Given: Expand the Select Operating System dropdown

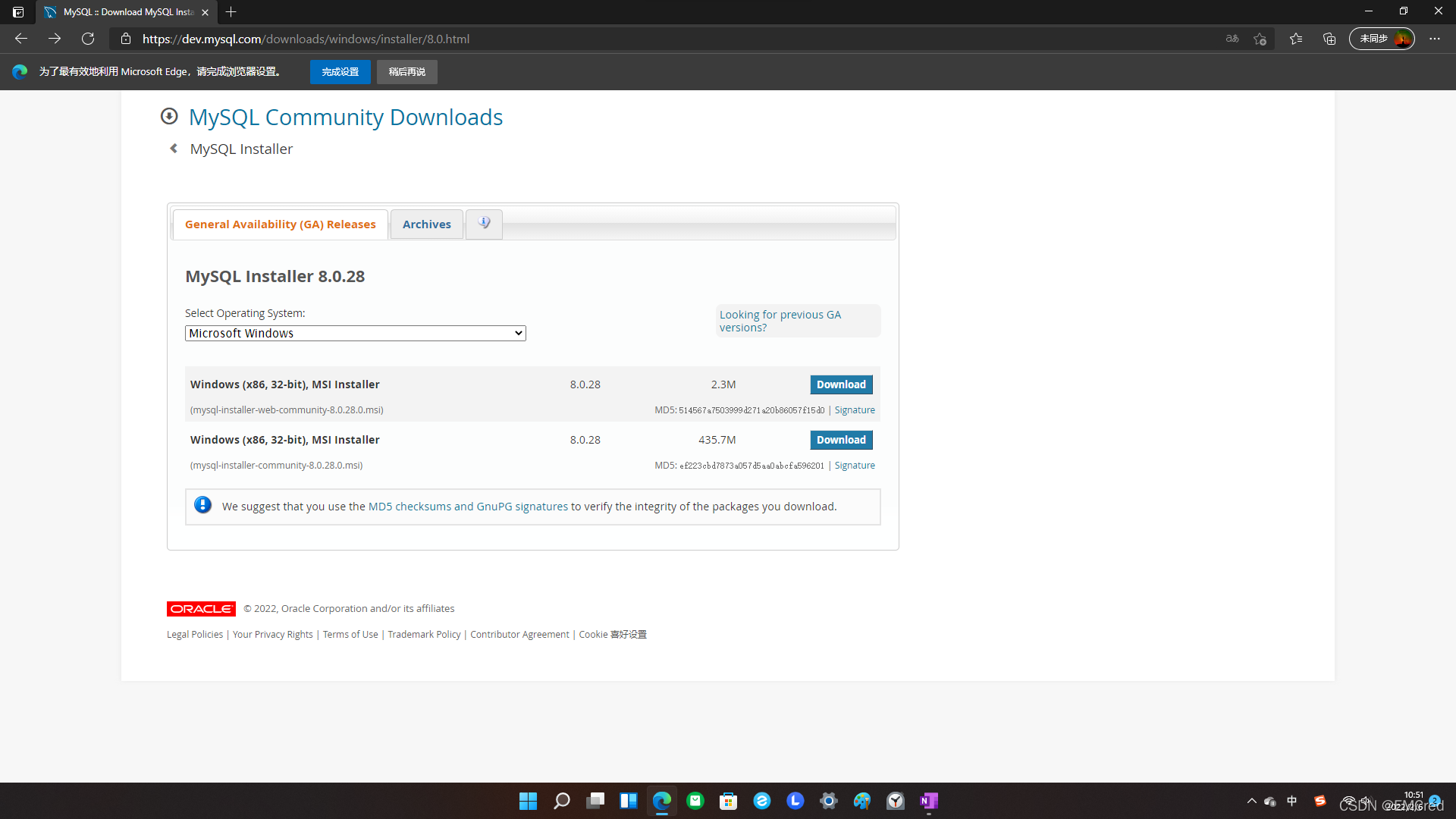Looking at the screenshot, I should pyautogui.click(x=355, y=333).
